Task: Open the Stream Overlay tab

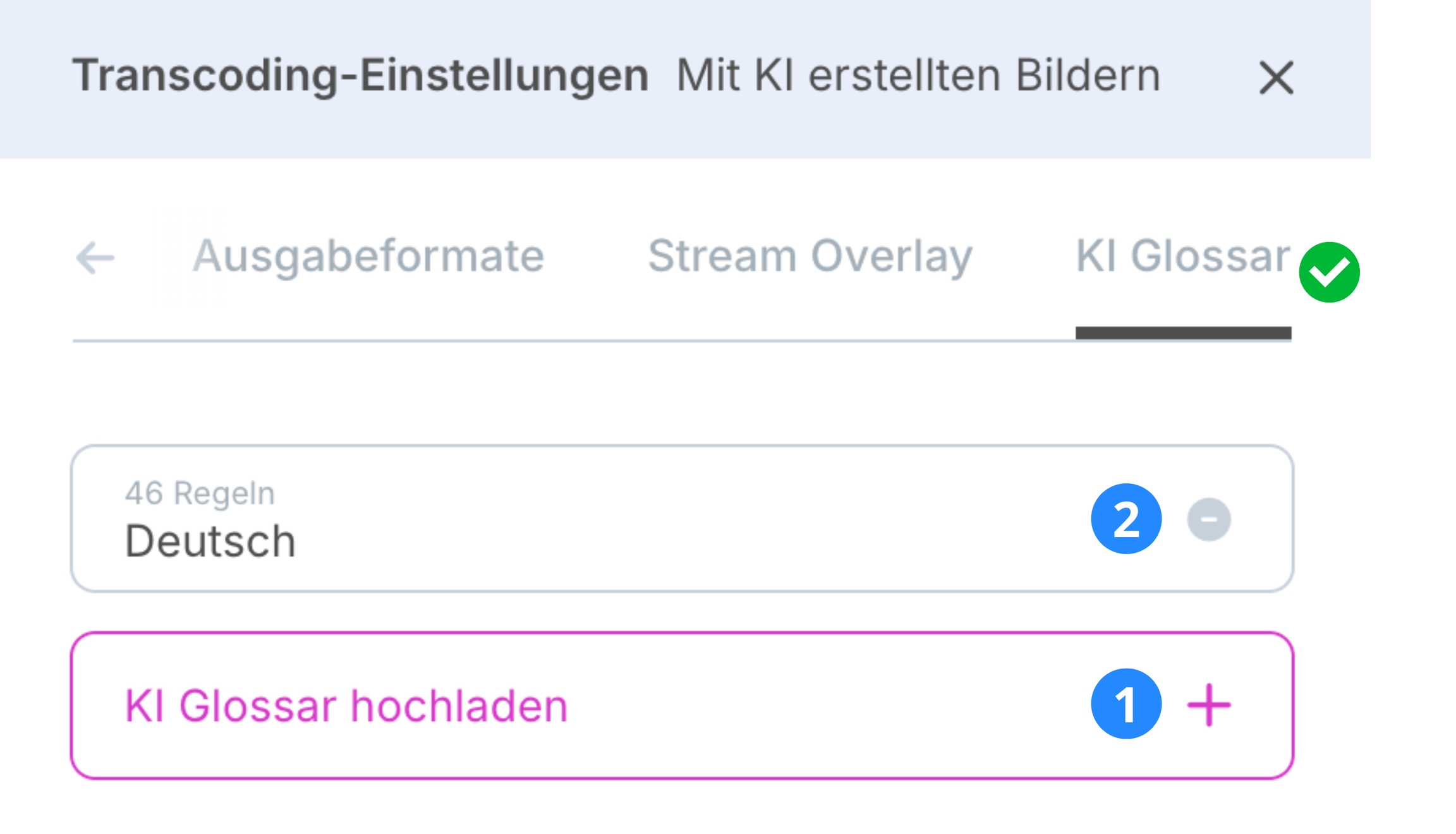Action: click(810, 257)
